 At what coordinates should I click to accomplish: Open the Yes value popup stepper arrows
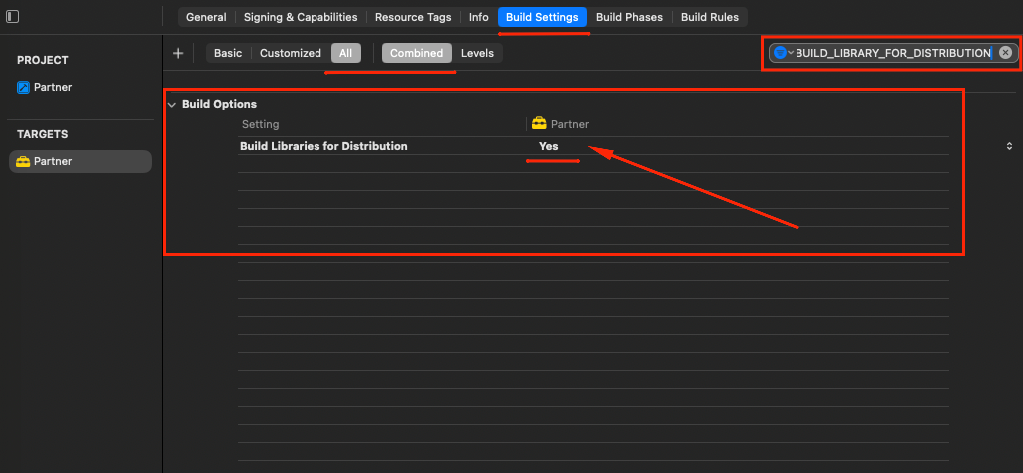point(1009,146)
